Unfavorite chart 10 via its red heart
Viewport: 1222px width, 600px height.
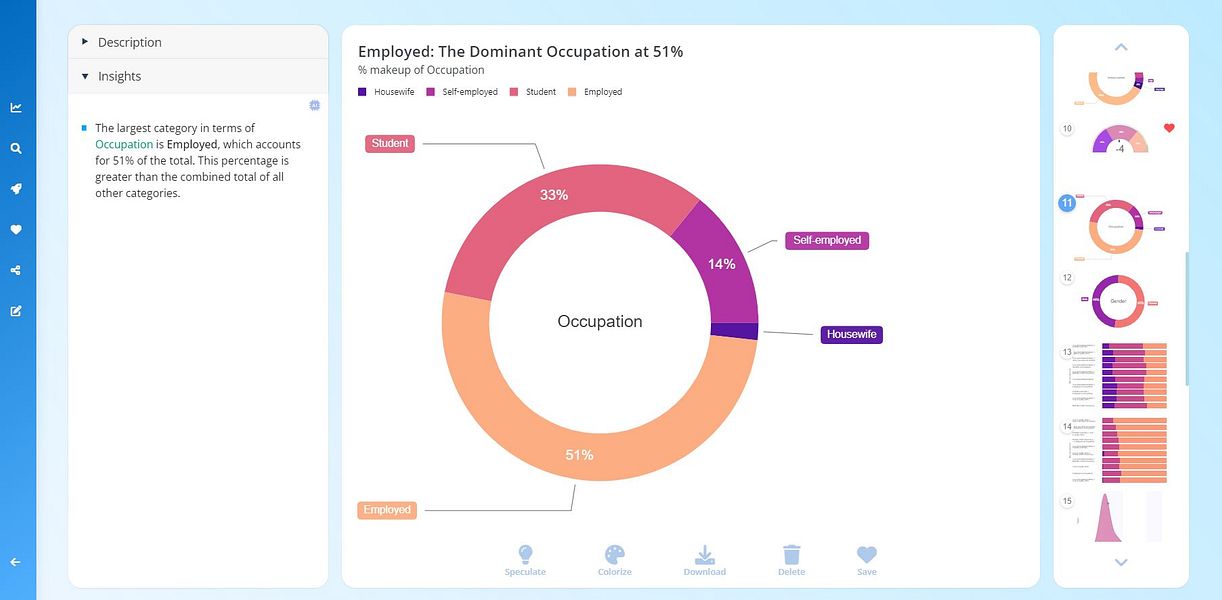click(x=1167, y=127)
